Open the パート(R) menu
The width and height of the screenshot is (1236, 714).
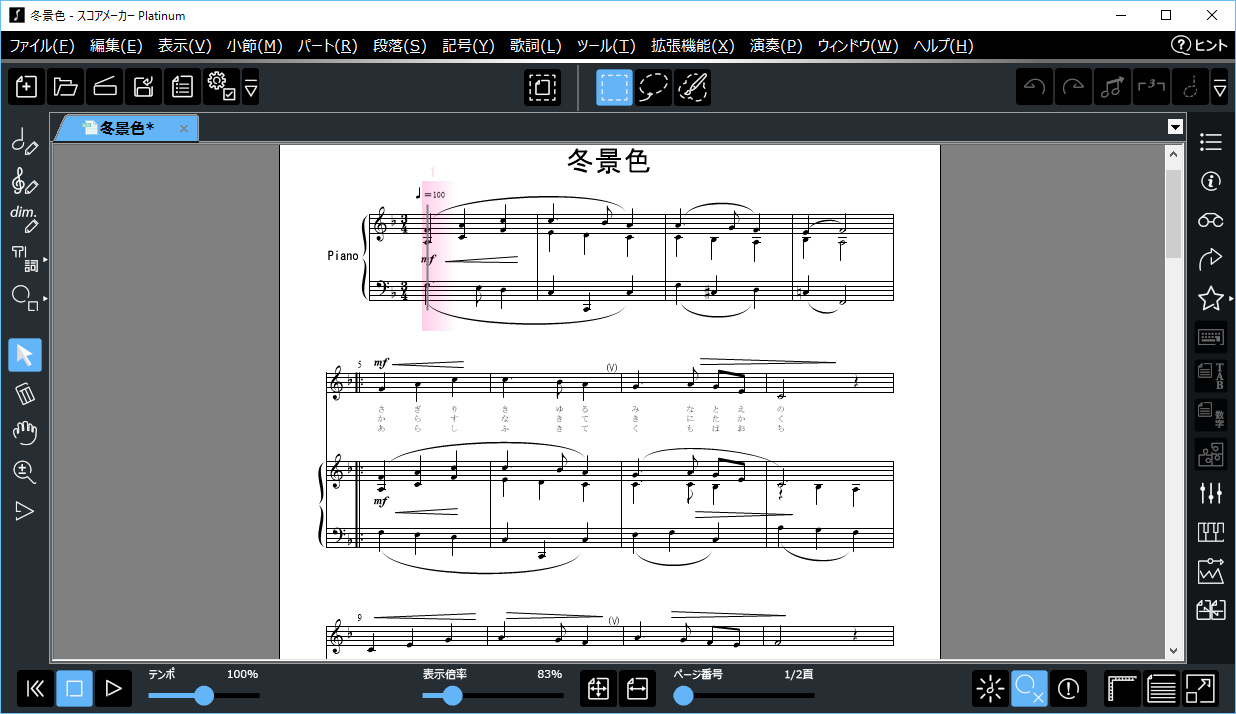(x=328, y=46)
